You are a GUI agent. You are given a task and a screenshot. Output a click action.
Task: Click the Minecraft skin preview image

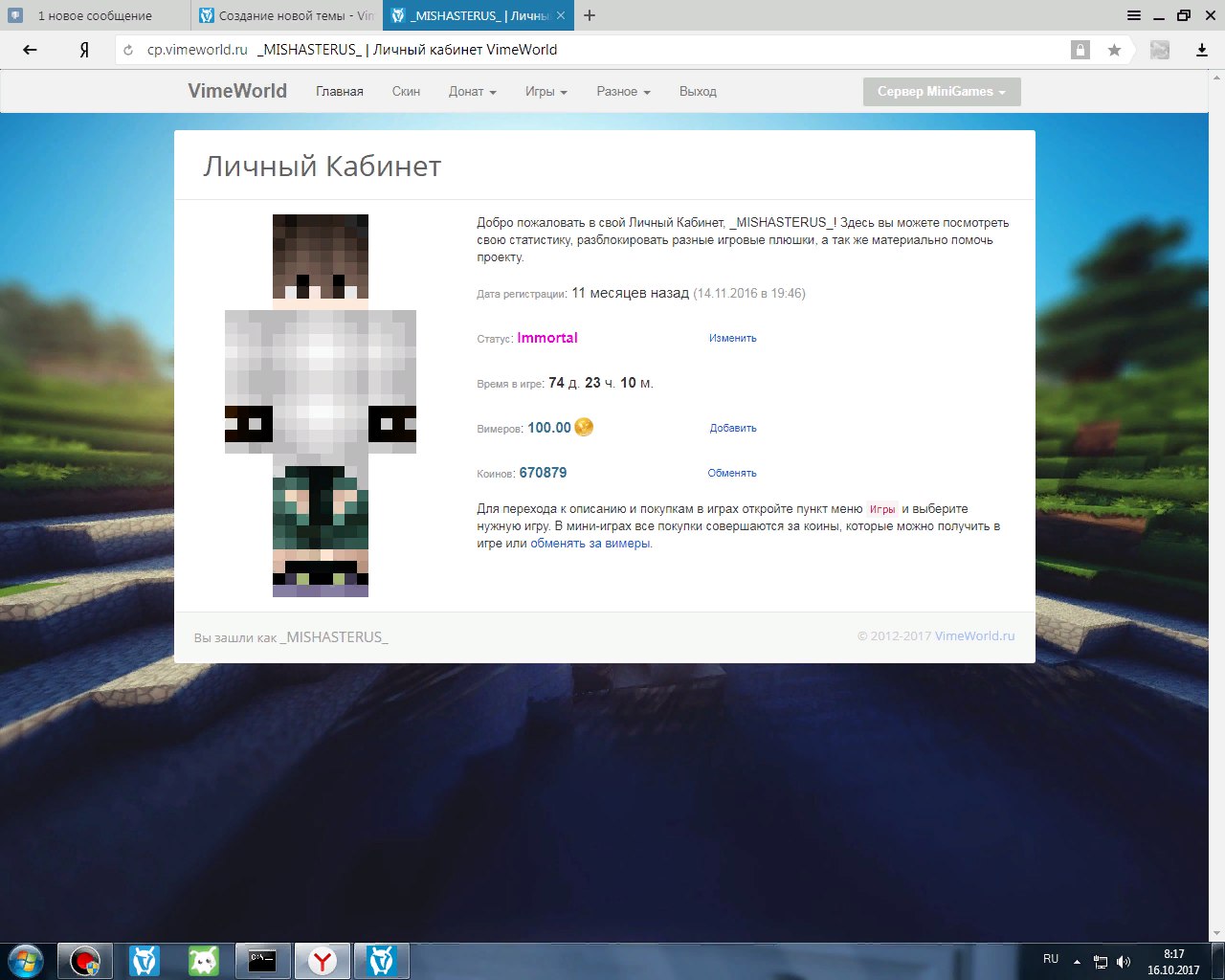pyautogui.click(x=321, y=406)
